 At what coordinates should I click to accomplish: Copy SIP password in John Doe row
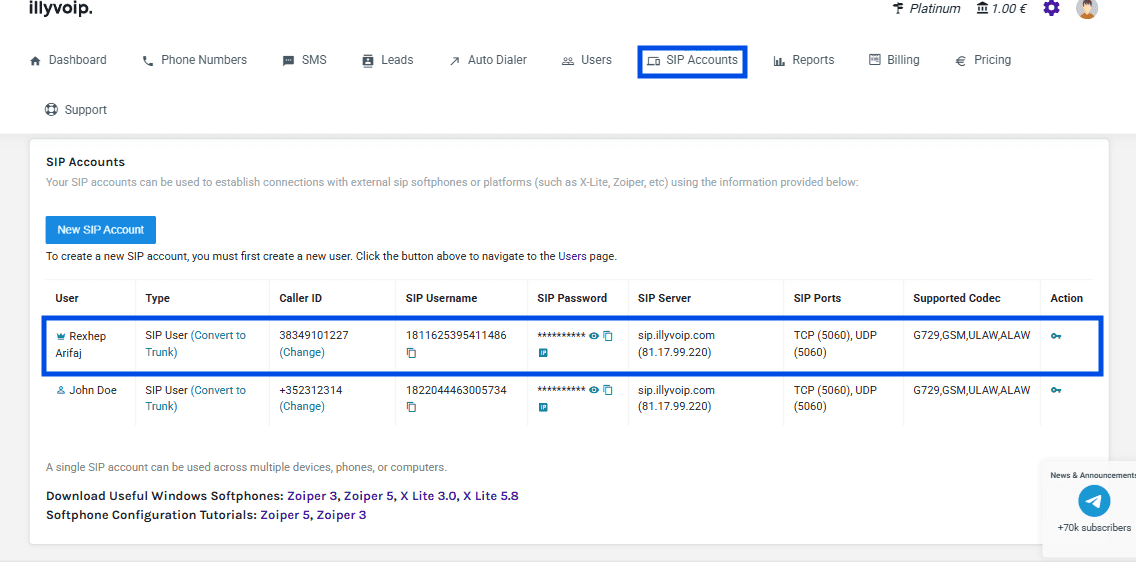pos(608,391)
